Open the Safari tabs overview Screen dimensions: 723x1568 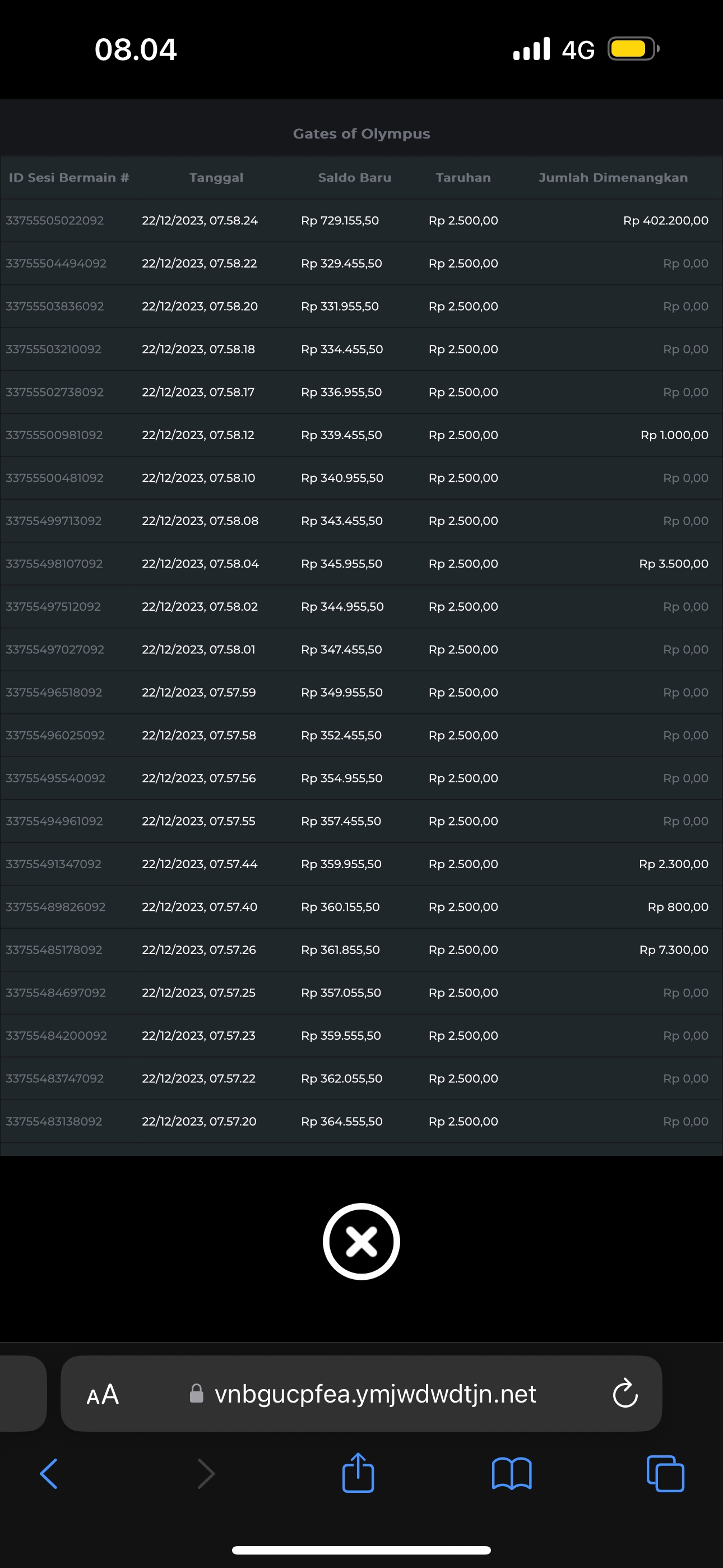[x=665, y=1474]
